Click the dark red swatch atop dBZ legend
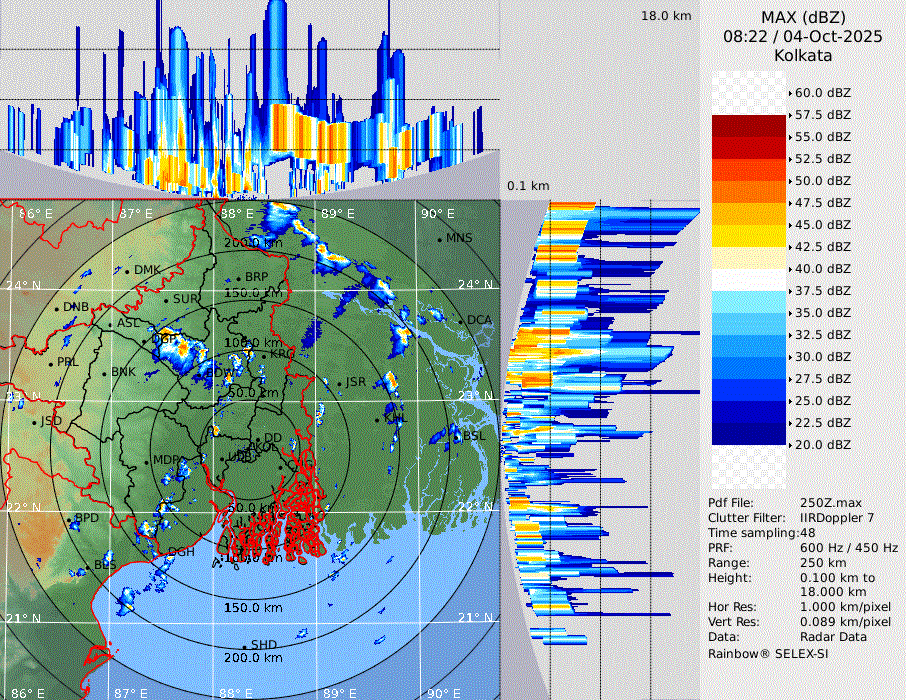Viewport: 906px width, 700px height. coord(748,126)
